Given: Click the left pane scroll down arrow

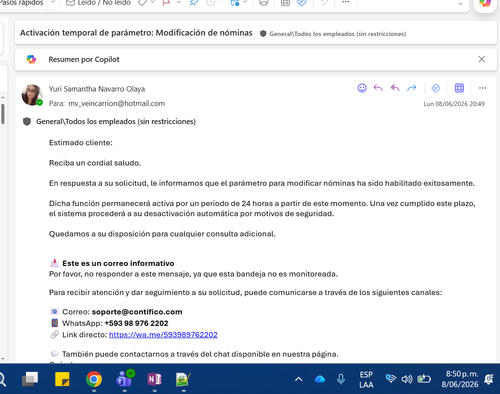Looking at the screenshot, I should click(x=3, y=359).
